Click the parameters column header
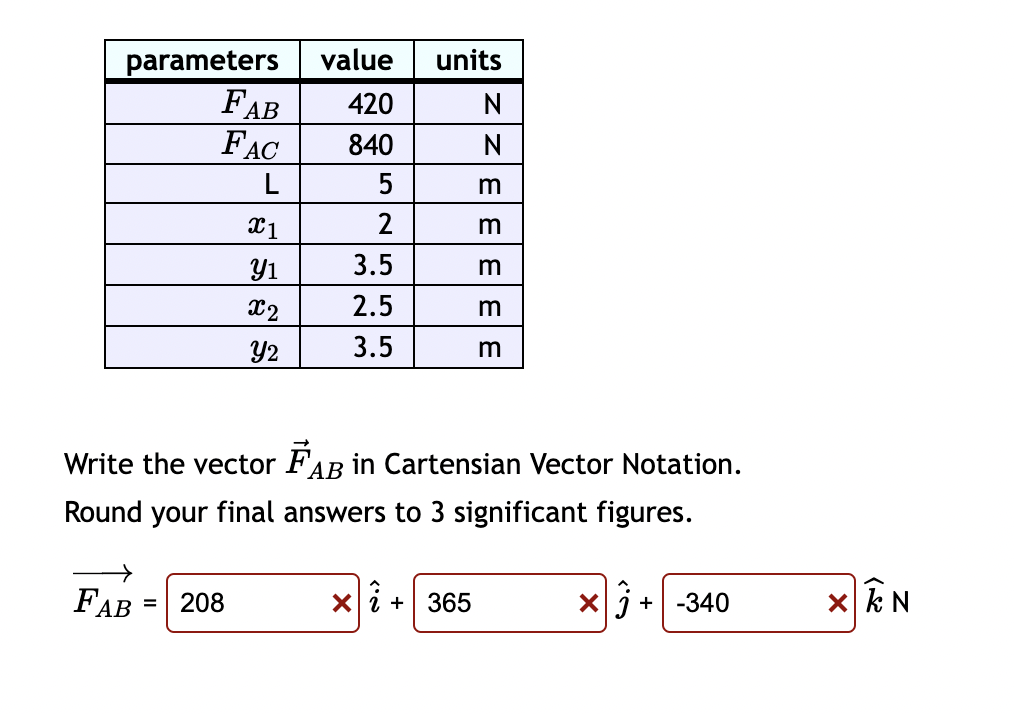The height and width of the screenshot is (714, 1014). (202, 60)
